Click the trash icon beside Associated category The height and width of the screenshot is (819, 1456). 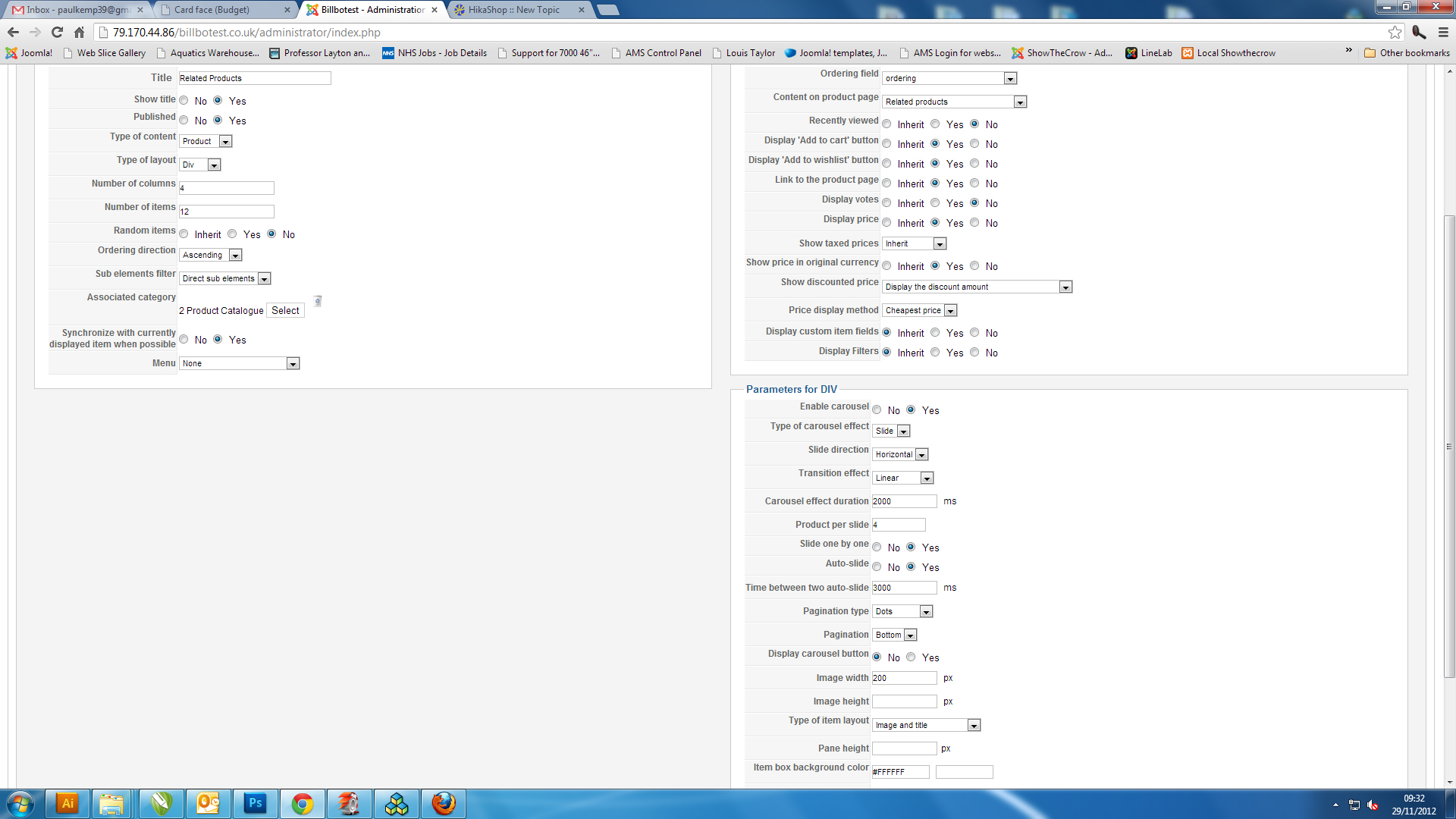[x=318, y=301]
